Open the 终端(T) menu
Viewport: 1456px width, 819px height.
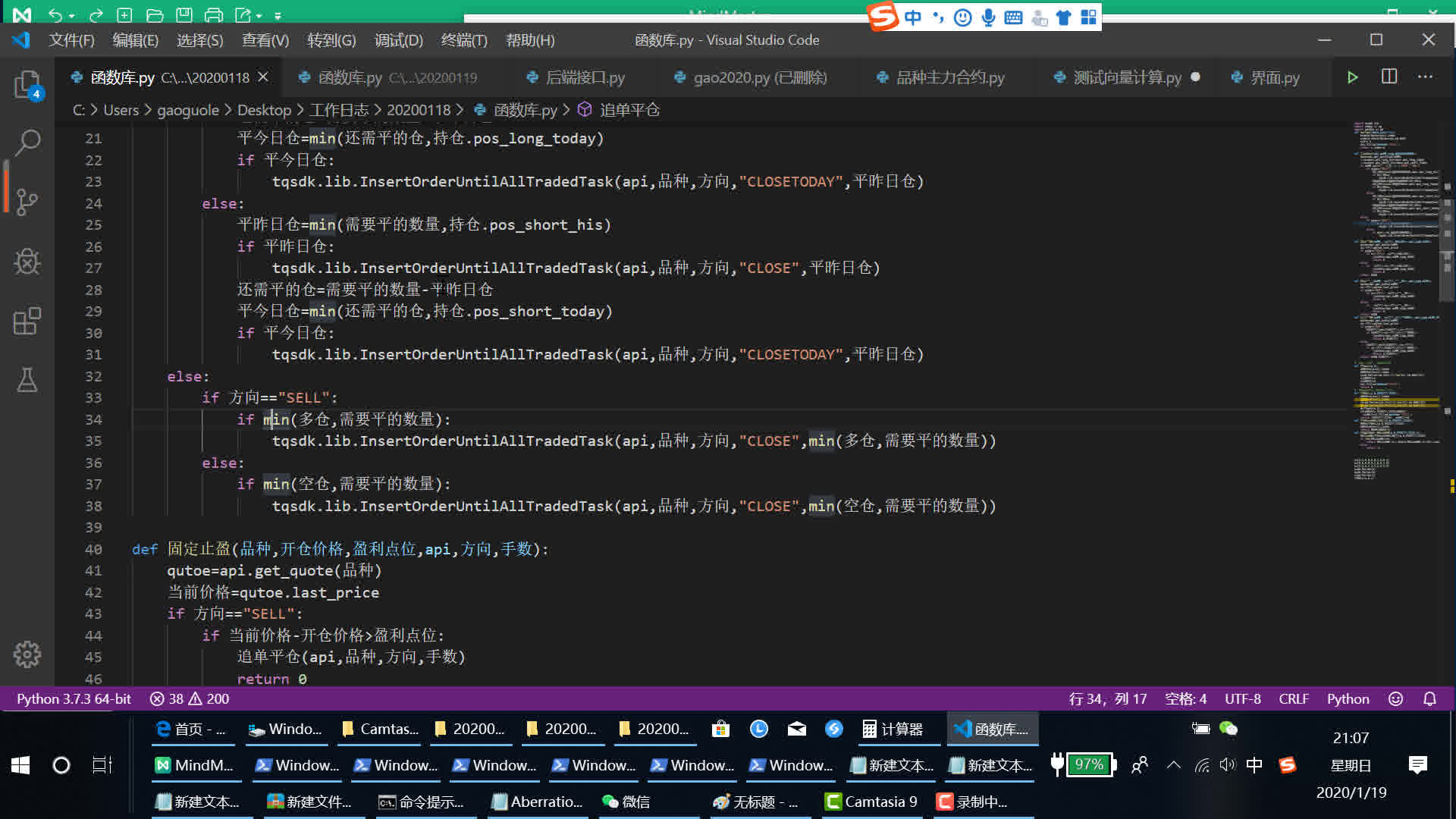(x=464, y=40)
